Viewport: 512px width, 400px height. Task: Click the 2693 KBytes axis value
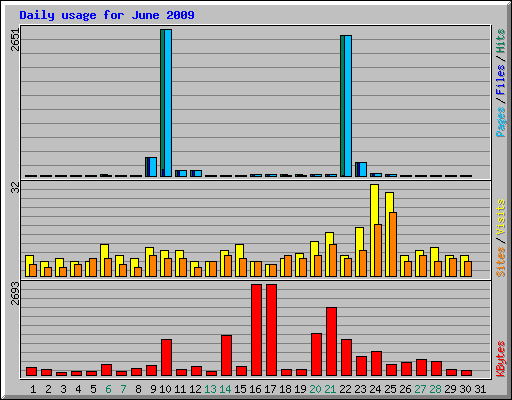pyautogui.click(x=15, y=293)
